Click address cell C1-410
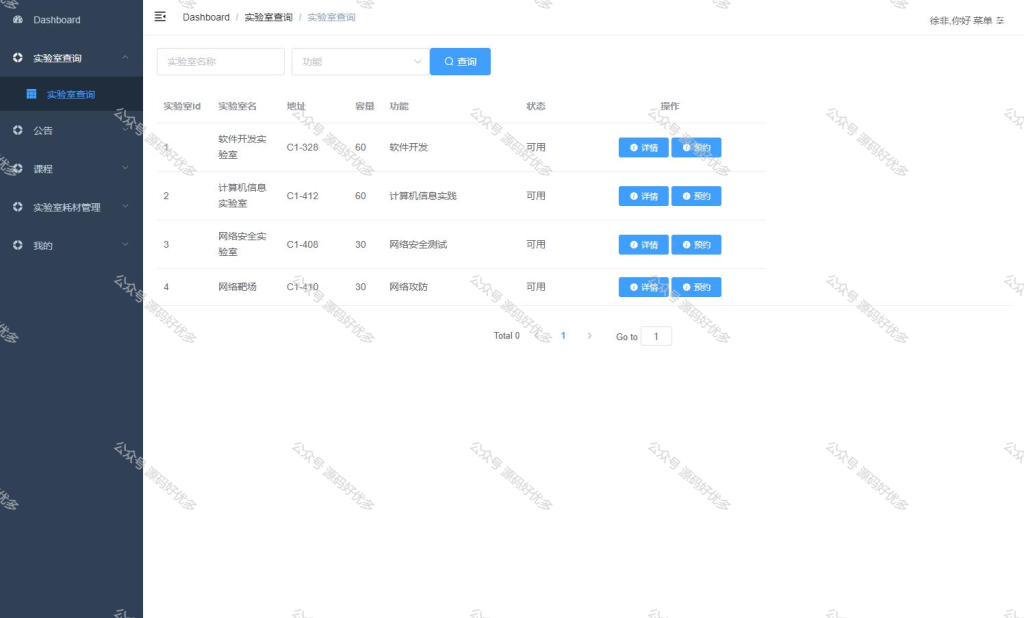The image size is (1024, 618). click(x=302, y=287)
